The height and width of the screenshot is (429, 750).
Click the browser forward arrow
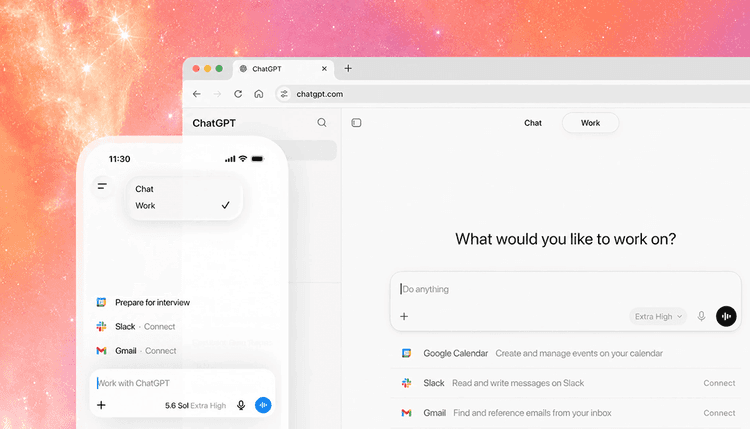pyautogui.click(x=217, y=94)
